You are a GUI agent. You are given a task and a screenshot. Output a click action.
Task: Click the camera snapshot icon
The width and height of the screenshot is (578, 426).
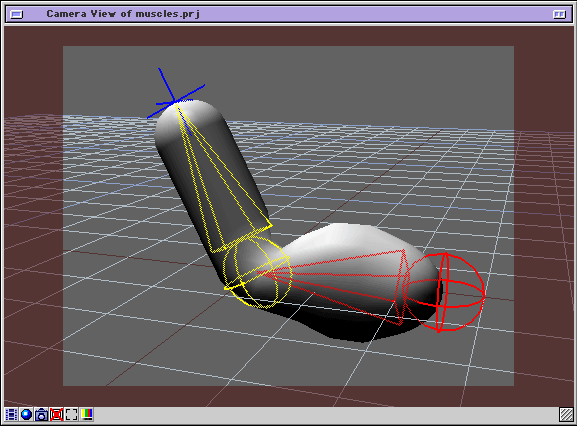(41, 415)
